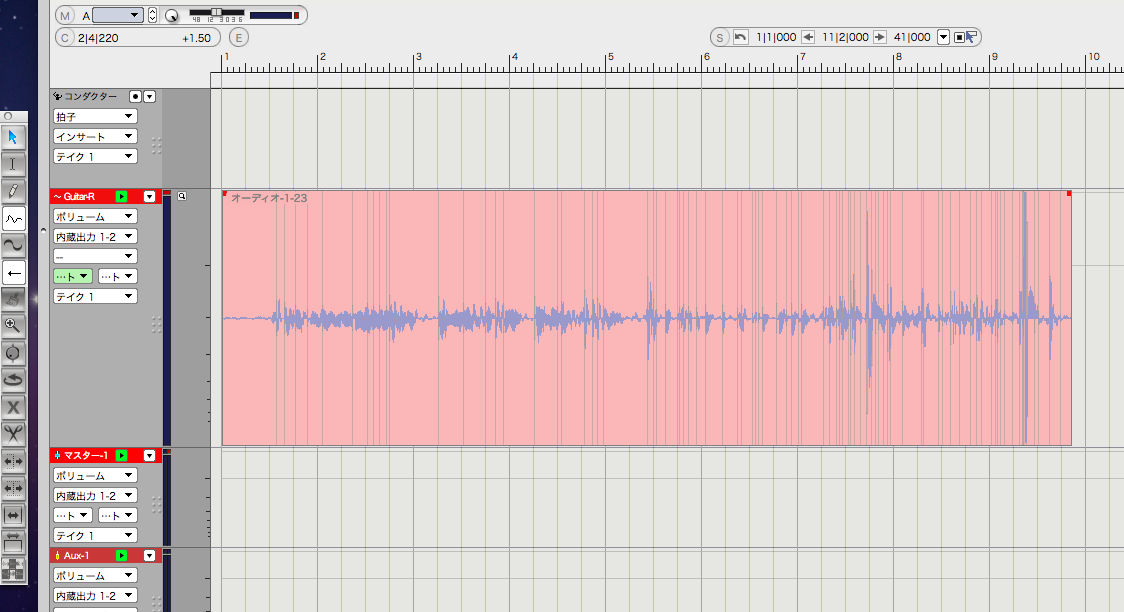Toggle play-enable on マスター-1 track
Screen dimensions: 1124x612
tap(121, 456)
